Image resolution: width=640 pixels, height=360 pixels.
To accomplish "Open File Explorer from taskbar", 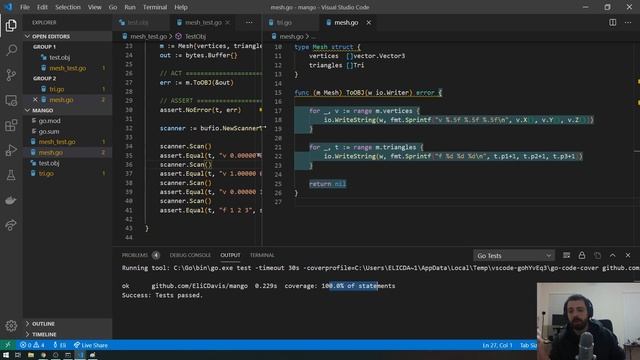I will (31, 355).
